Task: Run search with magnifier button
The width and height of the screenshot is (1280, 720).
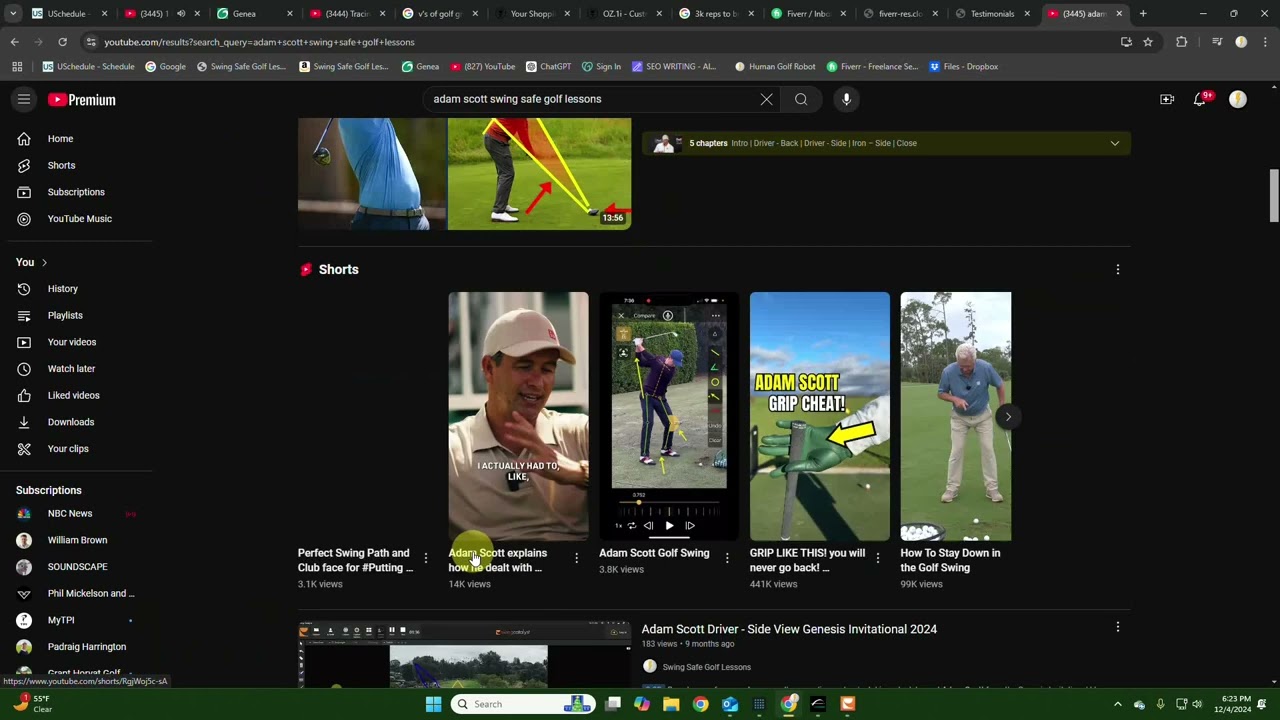Action: tap(801, 99)
